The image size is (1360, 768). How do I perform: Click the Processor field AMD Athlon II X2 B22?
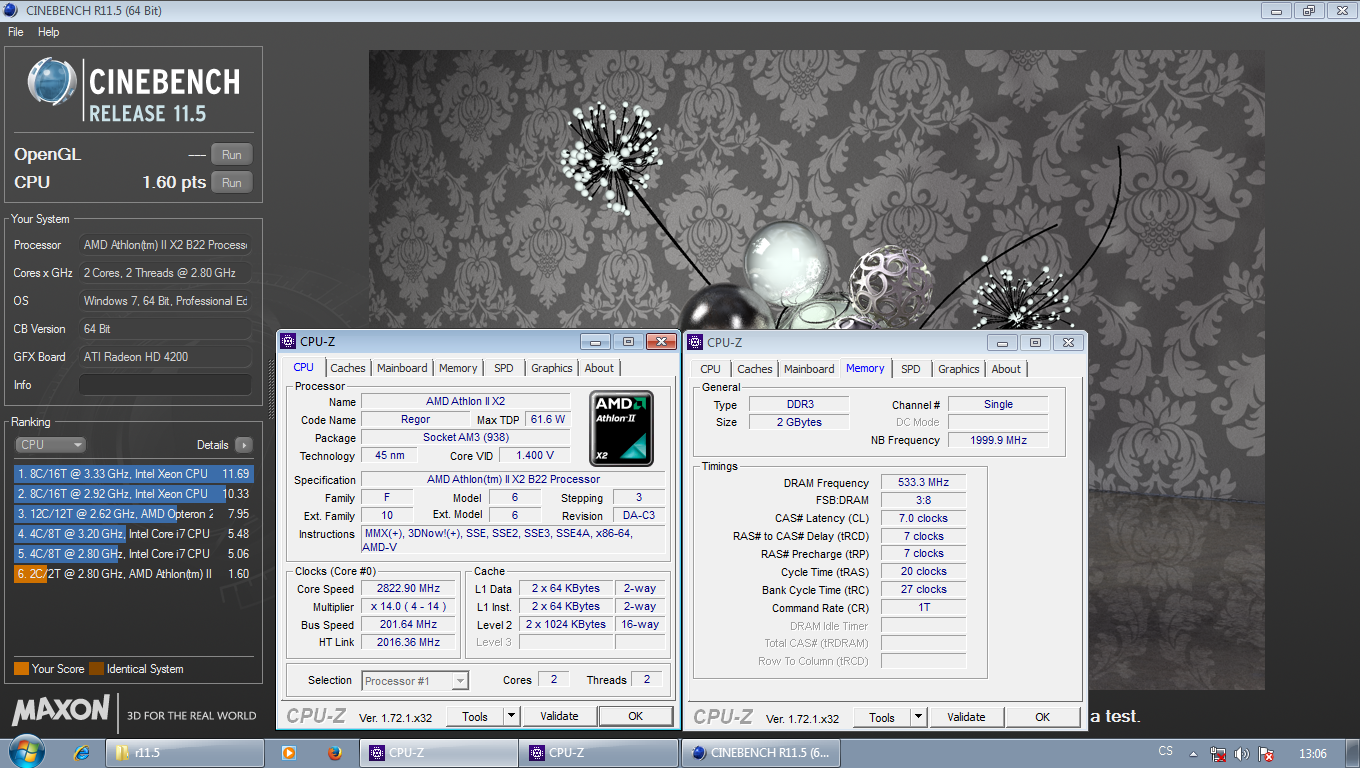tap(166, 245)
